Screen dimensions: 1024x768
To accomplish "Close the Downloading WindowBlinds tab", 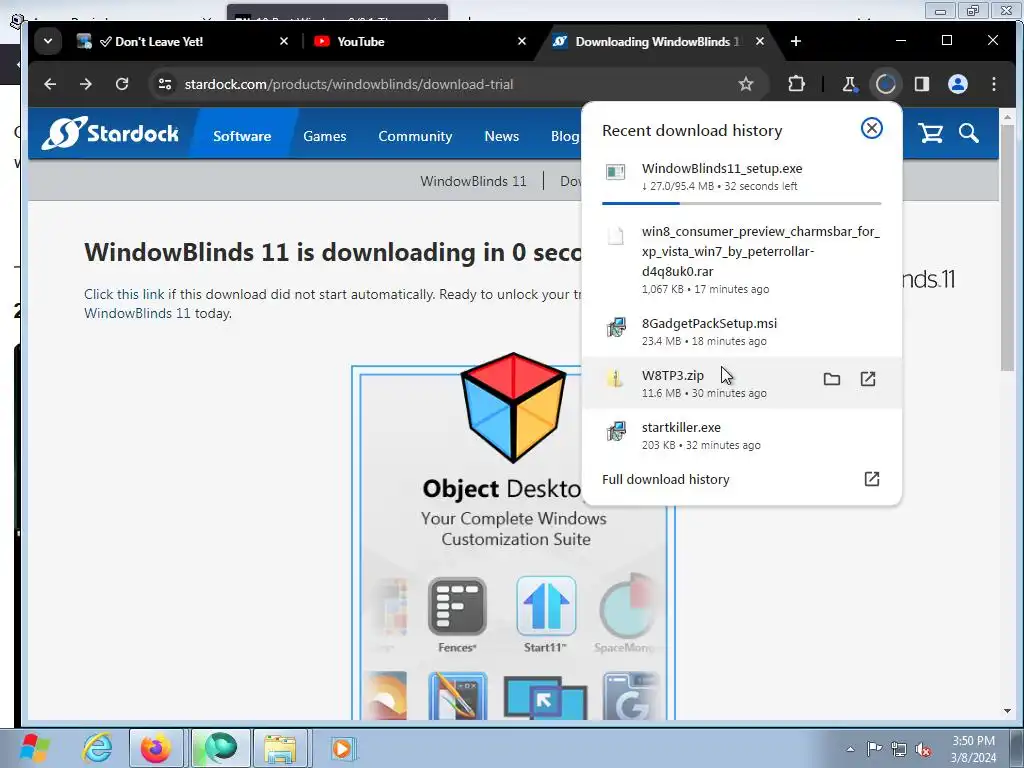I will tap(760, 41).
